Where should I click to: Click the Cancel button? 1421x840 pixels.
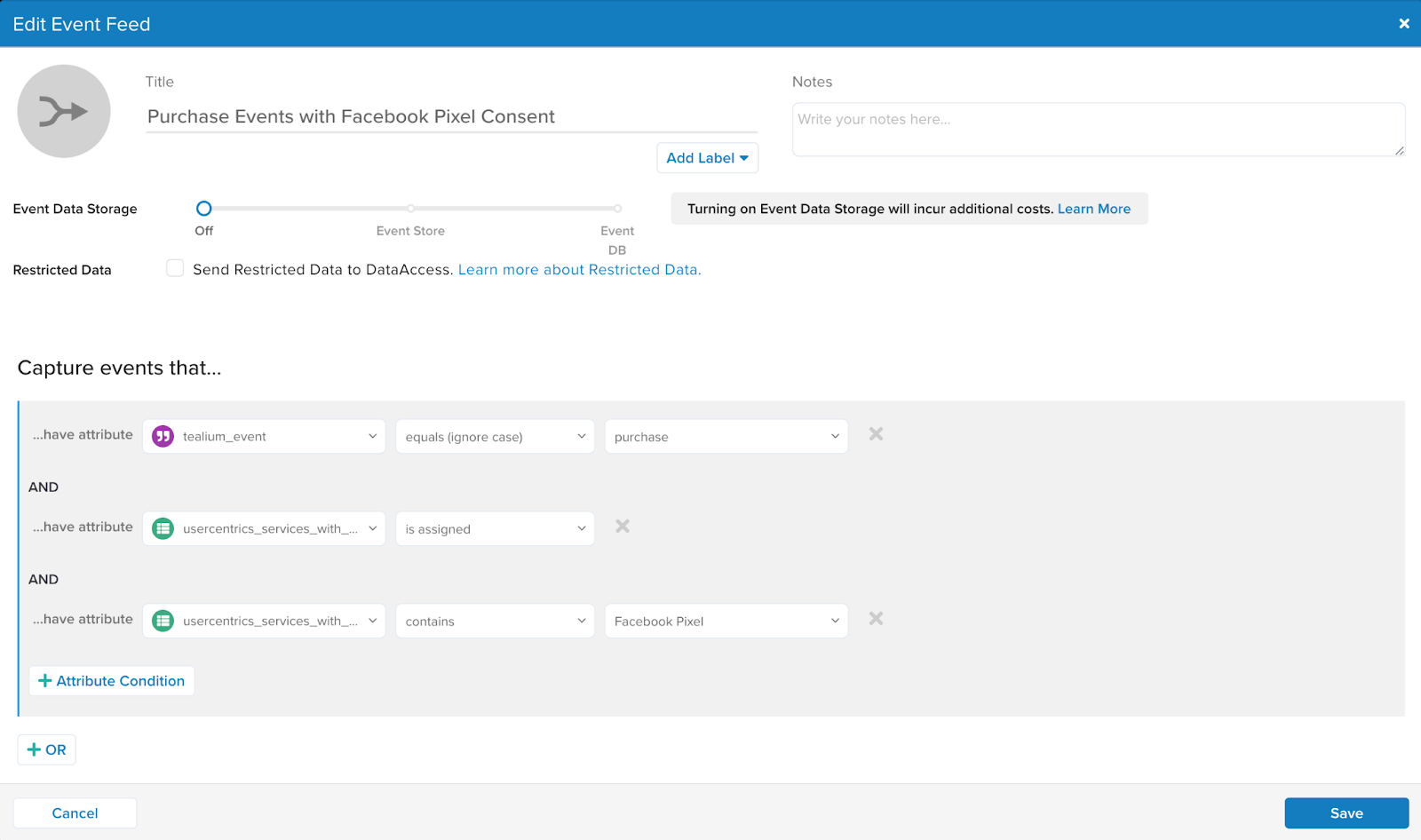point(75,813)
